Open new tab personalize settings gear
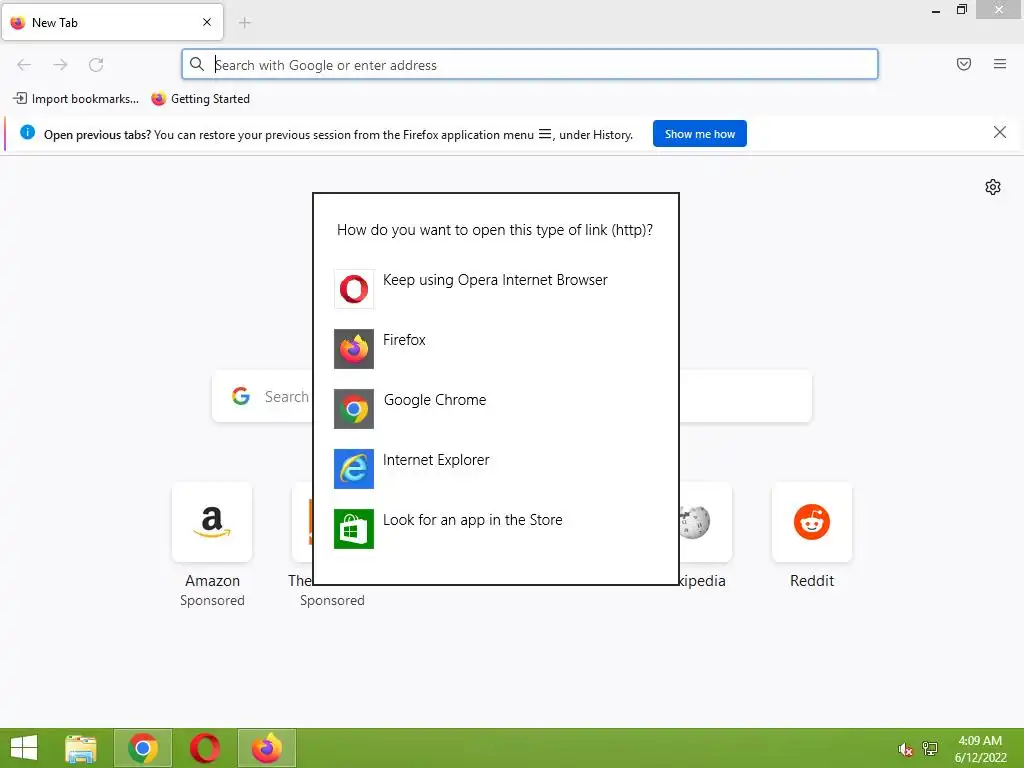This screenshot has height=768, width=1024. pyautogui.click(x=993, y=187)
